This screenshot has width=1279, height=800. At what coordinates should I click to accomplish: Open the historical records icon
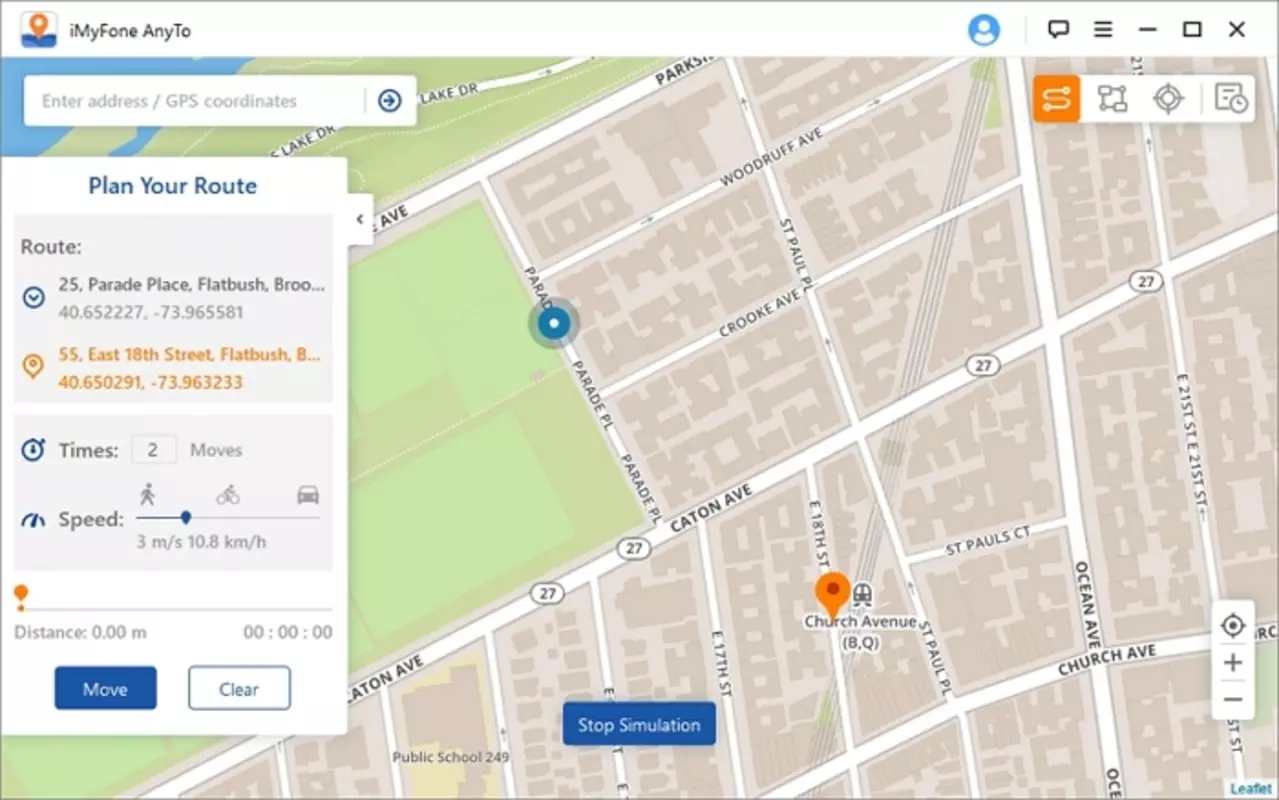pyautogui.click(x=1231, y=99)
